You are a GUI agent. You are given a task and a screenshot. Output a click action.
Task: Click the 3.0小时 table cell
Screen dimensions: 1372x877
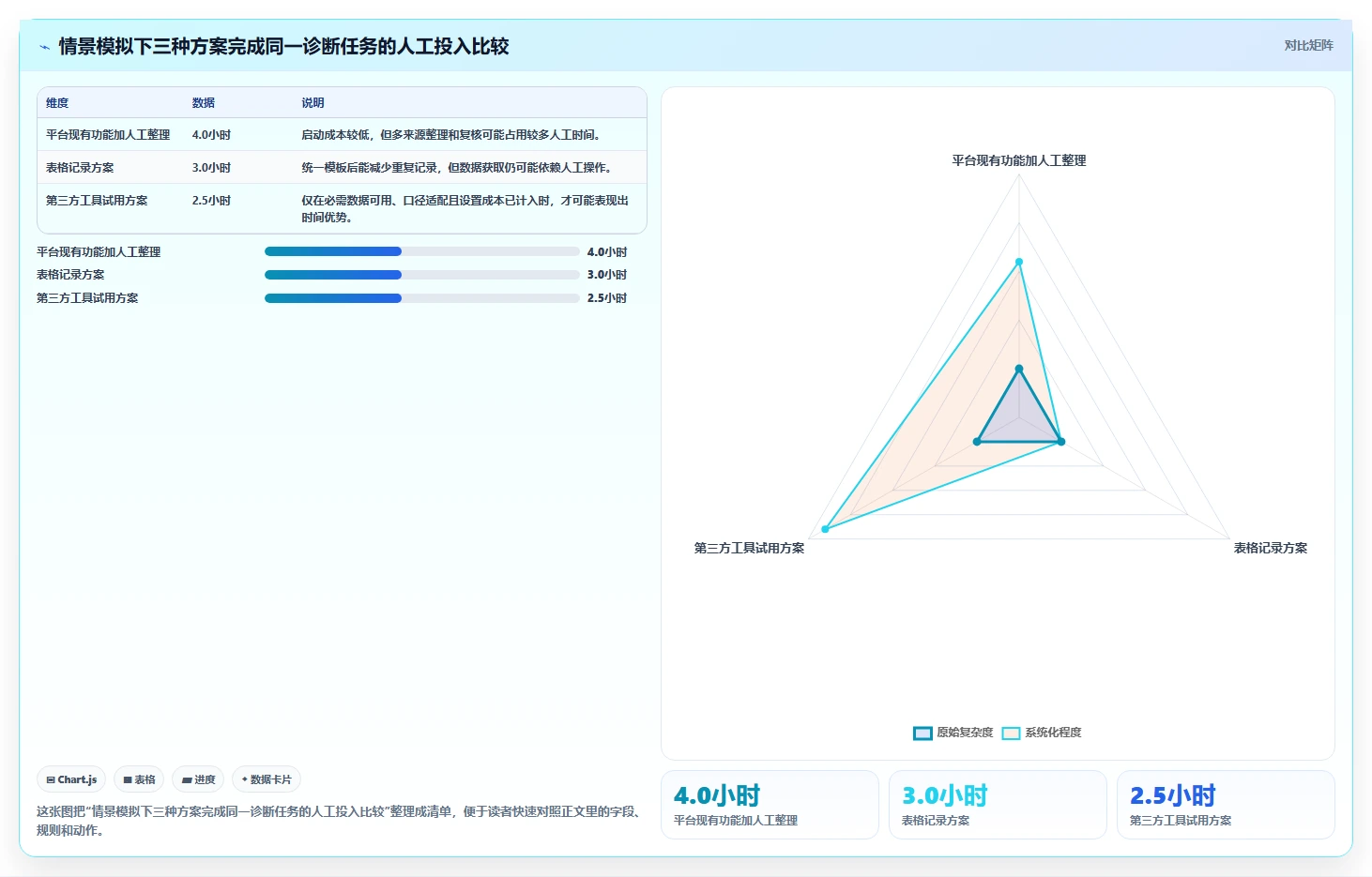coord(211,168)
